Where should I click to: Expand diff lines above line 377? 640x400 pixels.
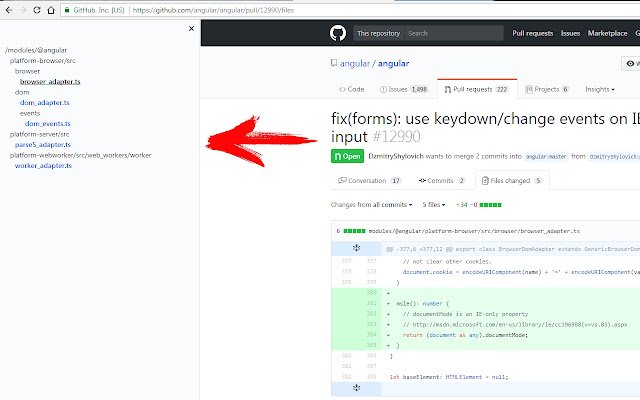coord(356,248)
